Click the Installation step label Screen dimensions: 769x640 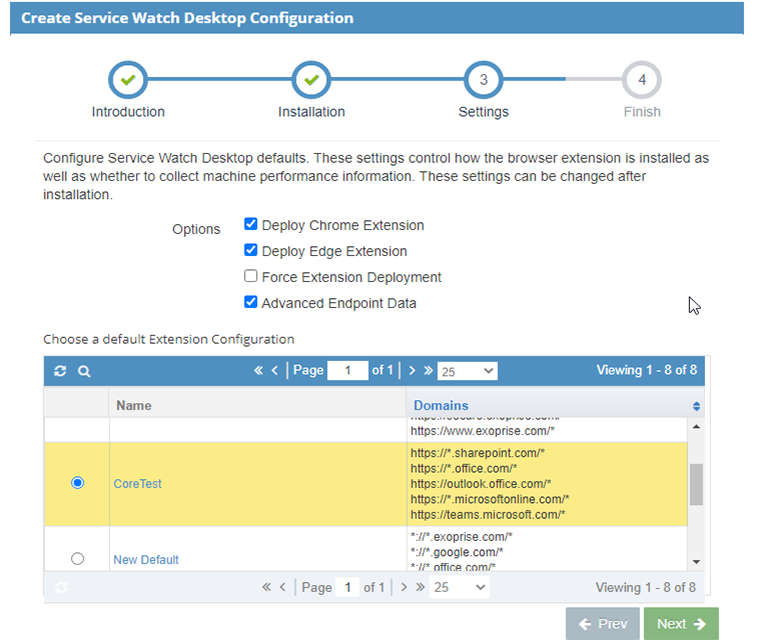(311, 112)
